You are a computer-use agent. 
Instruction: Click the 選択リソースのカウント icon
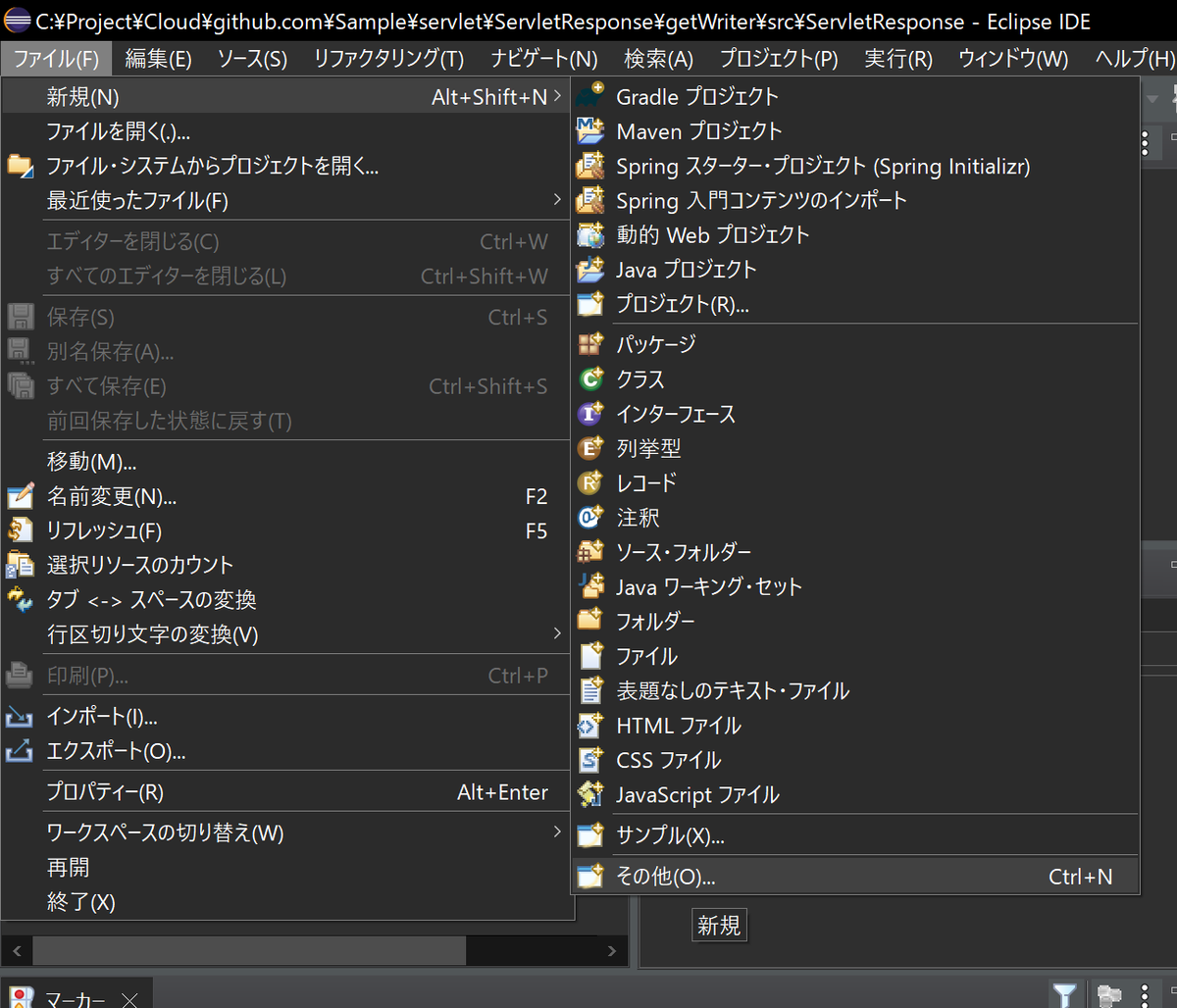coord(21,565)
